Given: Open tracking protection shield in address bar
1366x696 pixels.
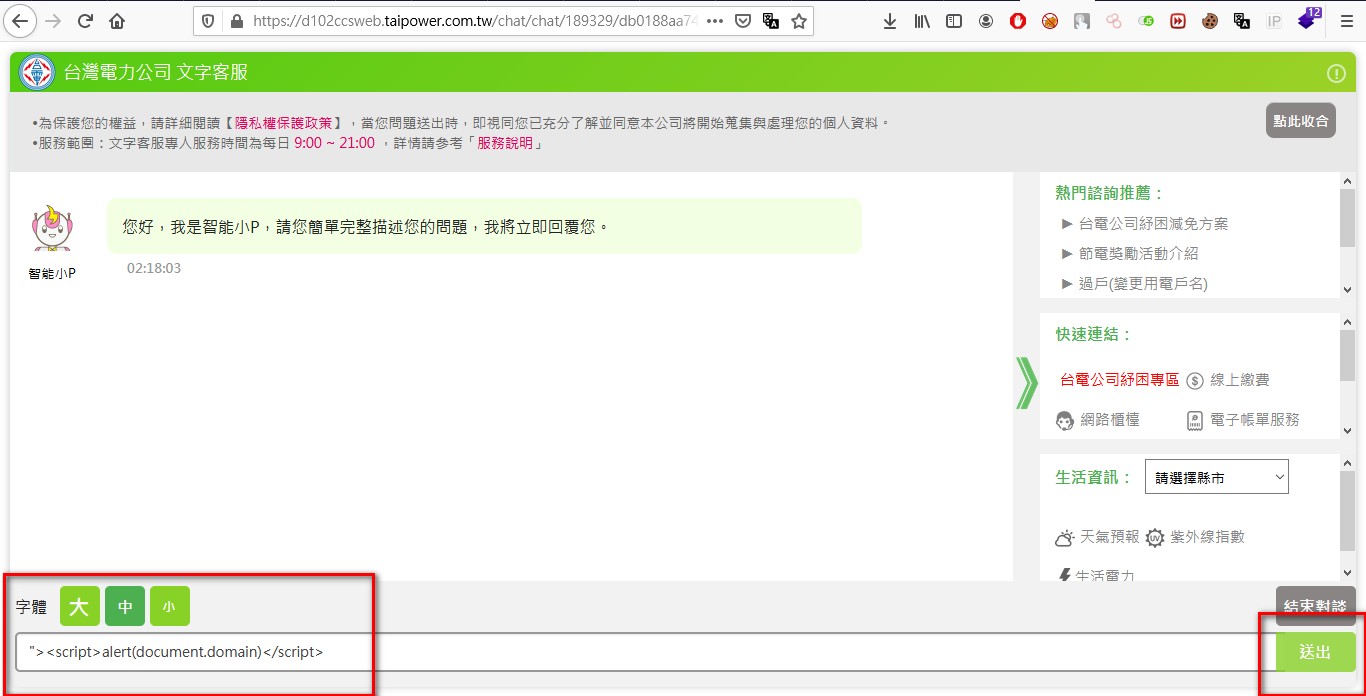Looking at the screenshot, I should [x=208, y=21].
